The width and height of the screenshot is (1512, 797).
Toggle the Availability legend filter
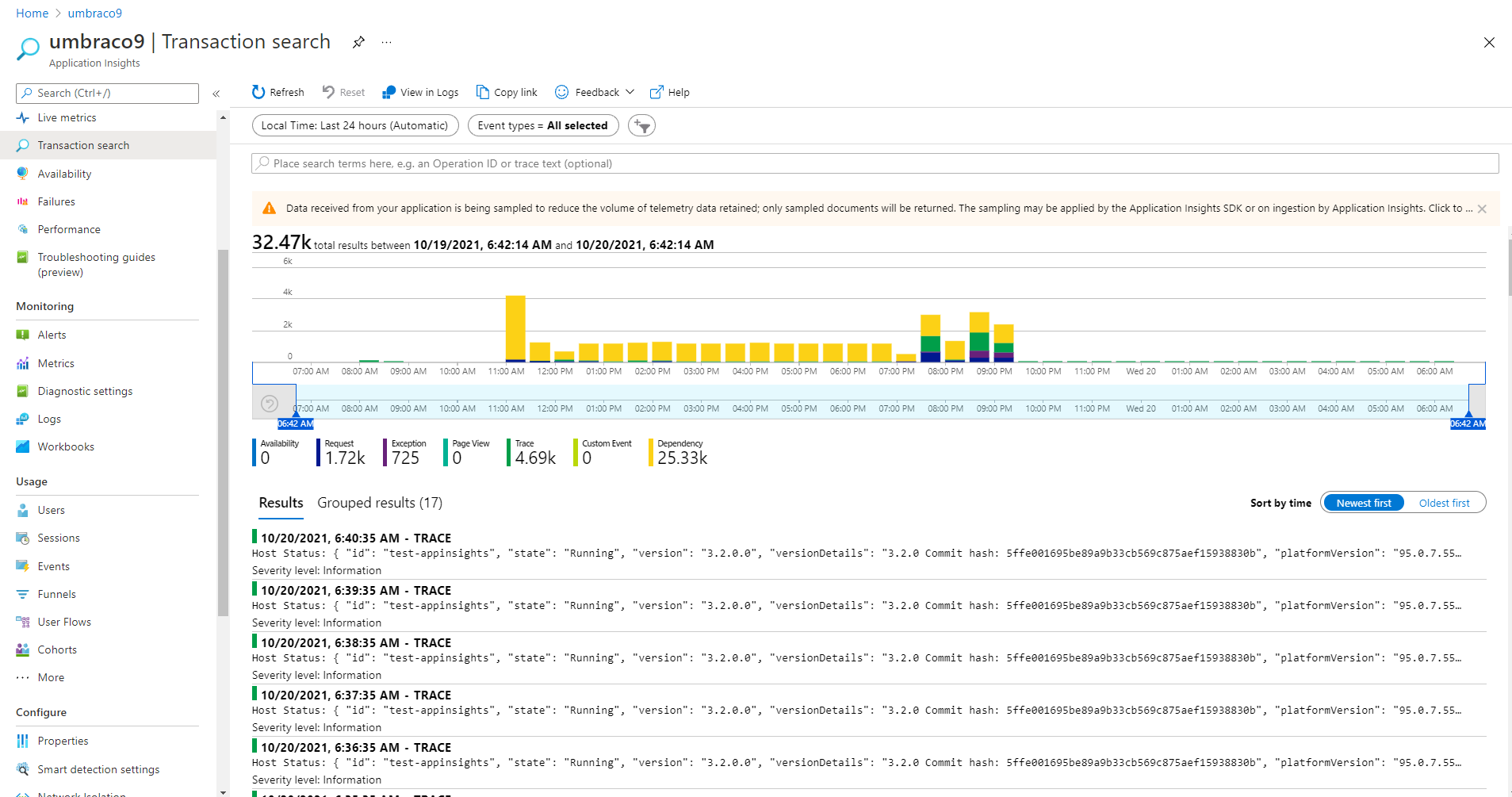tap(278, 453)
